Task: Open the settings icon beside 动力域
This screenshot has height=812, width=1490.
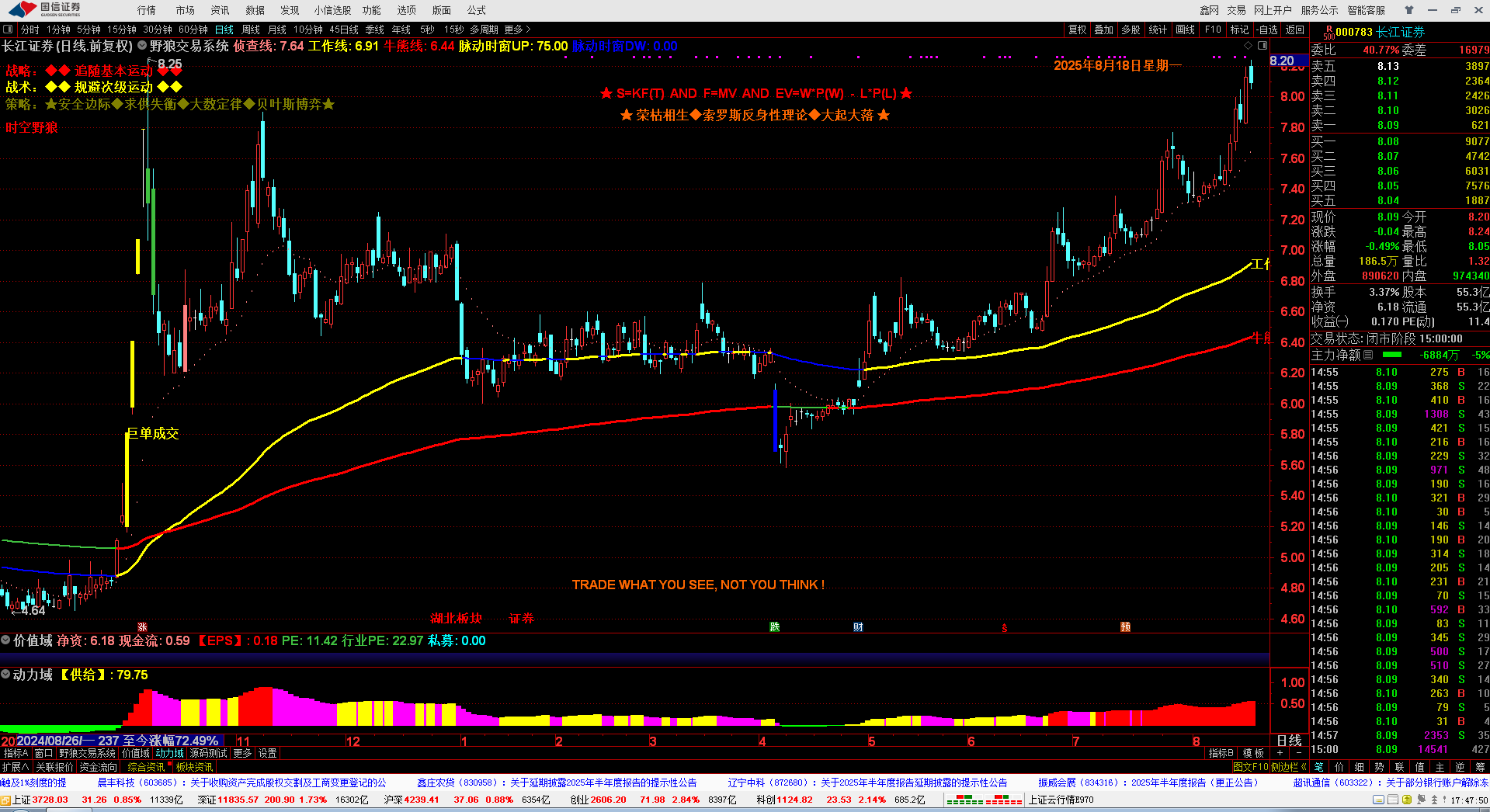Action: point(5,675)
